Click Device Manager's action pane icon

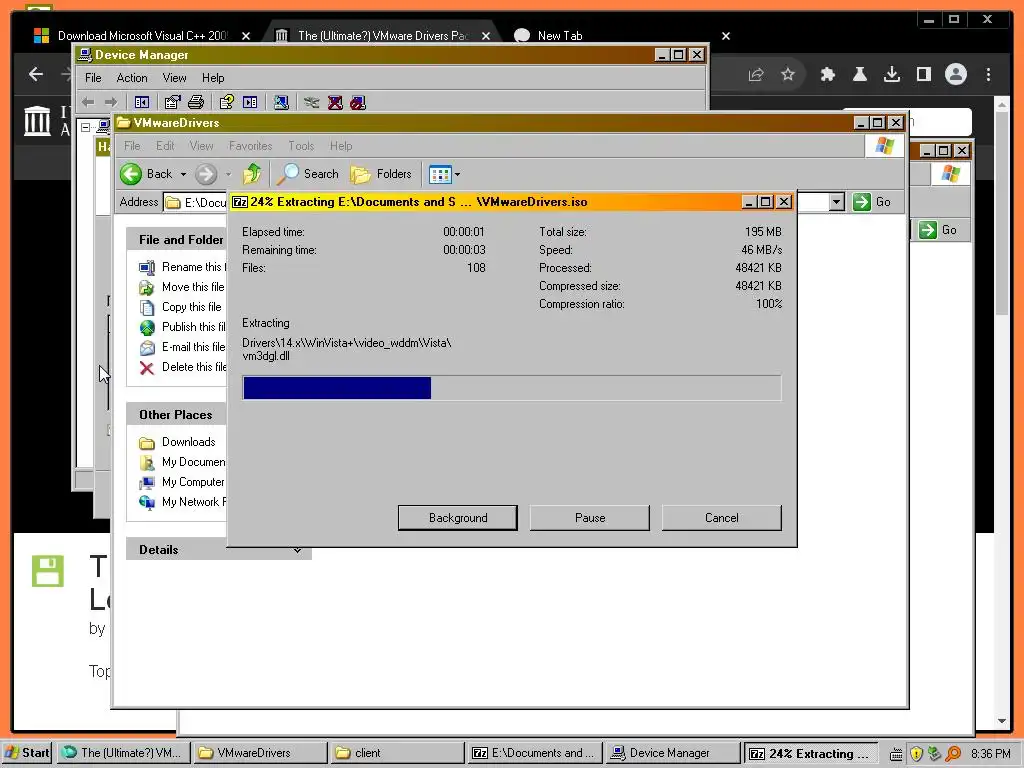[250, 103]
